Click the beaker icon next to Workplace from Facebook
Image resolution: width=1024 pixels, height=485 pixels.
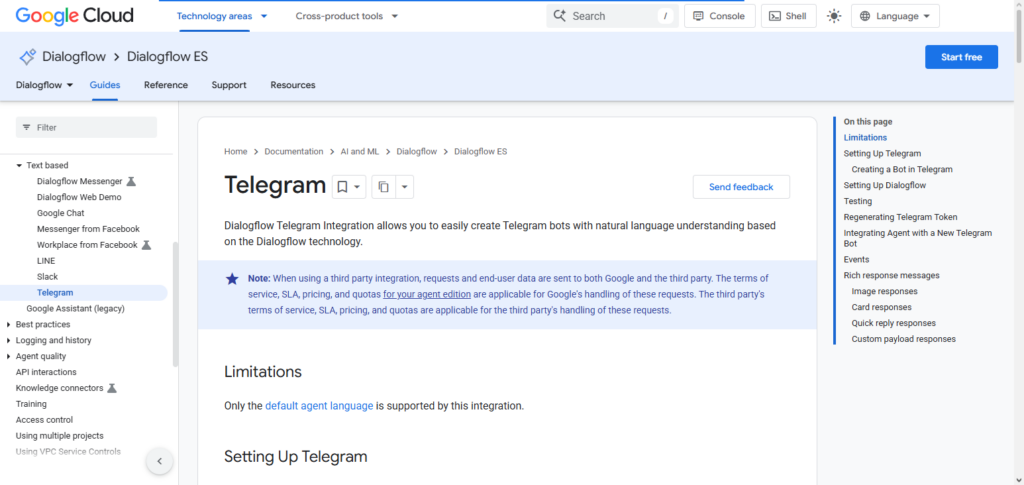146,245
